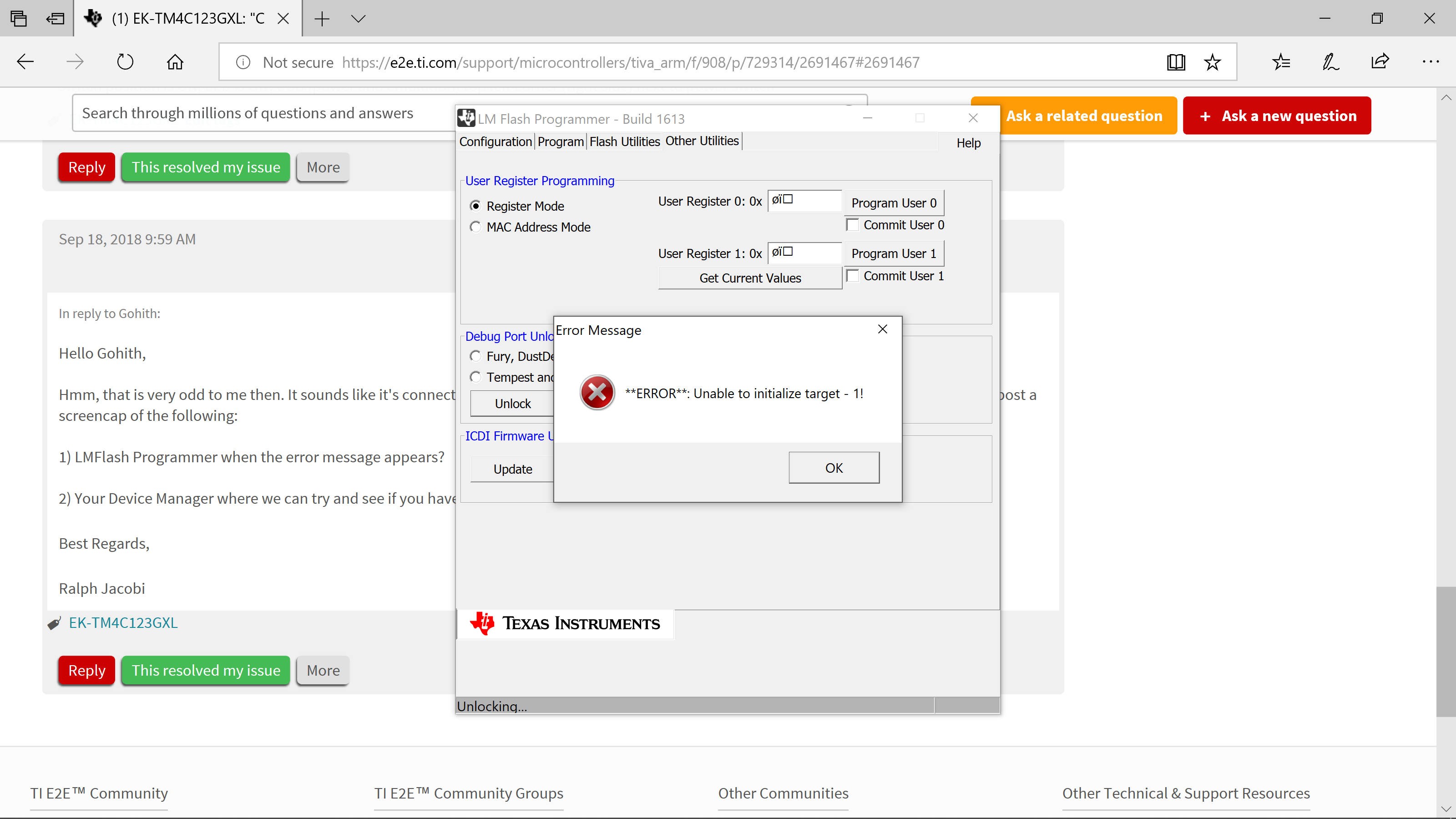
Task: Open a new browser tab
Action: 322,19
